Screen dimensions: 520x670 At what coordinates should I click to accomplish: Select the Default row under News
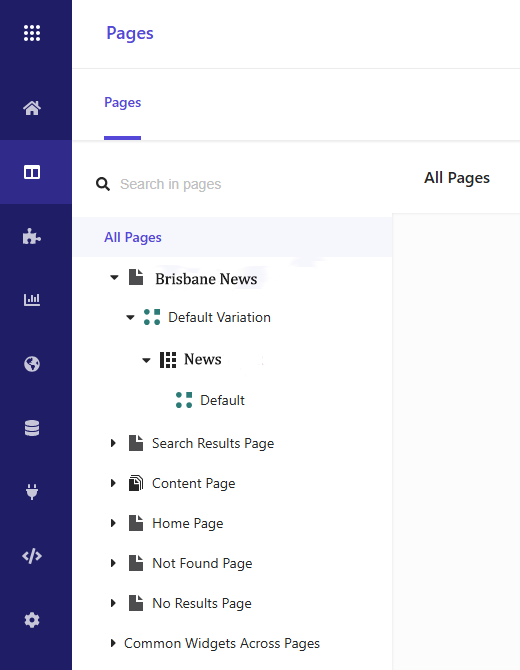tap(222, 400)
